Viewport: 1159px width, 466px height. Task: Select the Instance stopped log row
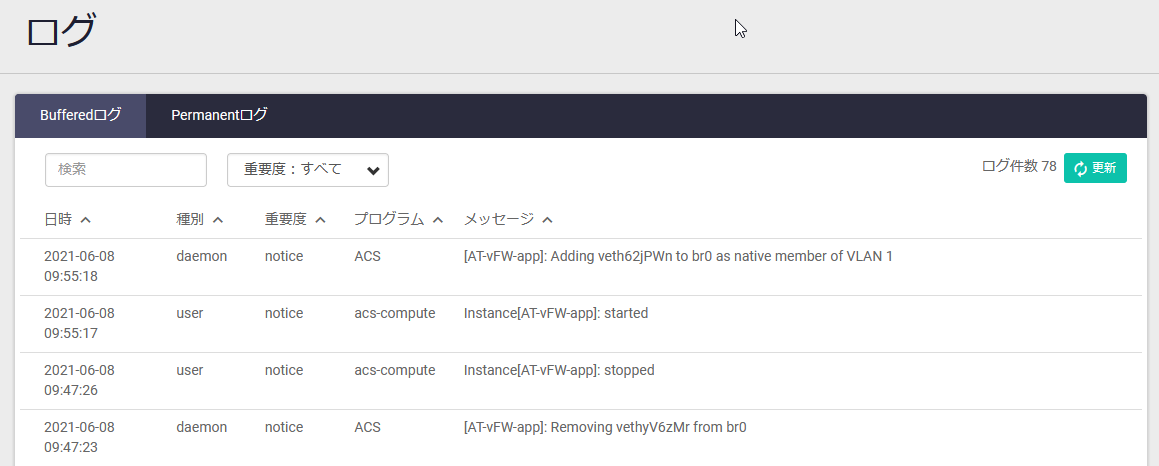point(581,380)
